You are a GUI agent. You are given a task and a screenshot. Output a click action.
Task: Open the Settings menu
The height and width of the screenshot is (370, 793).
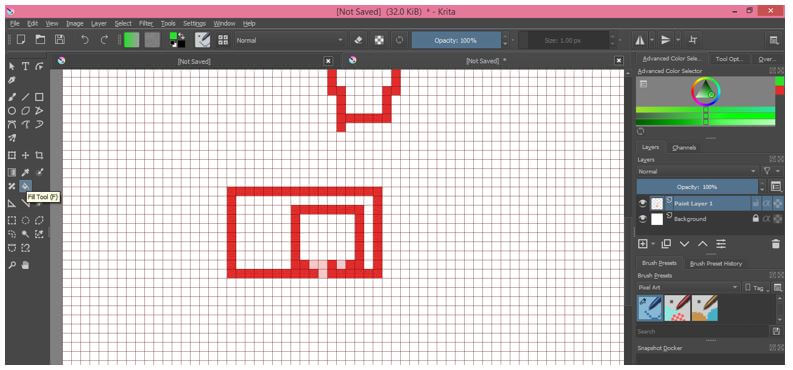[x=194, y=23]
